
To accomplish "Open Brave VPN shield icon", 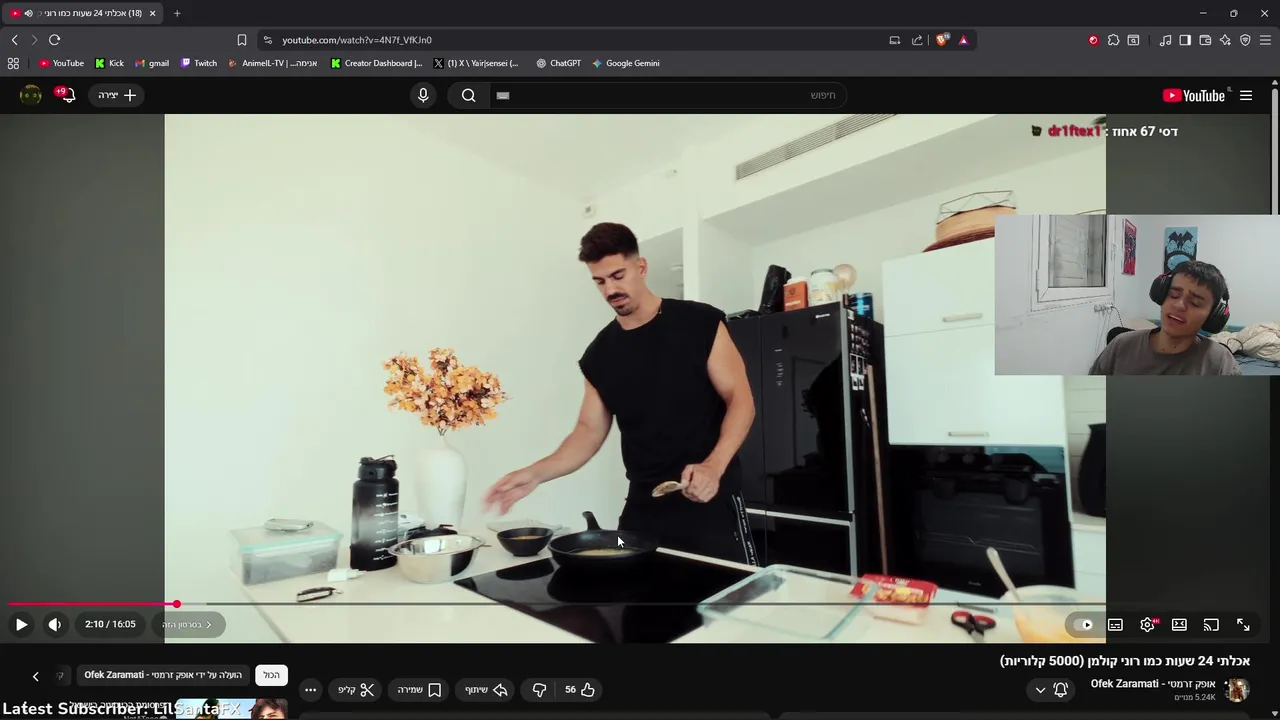I will tap(1245, 40).
